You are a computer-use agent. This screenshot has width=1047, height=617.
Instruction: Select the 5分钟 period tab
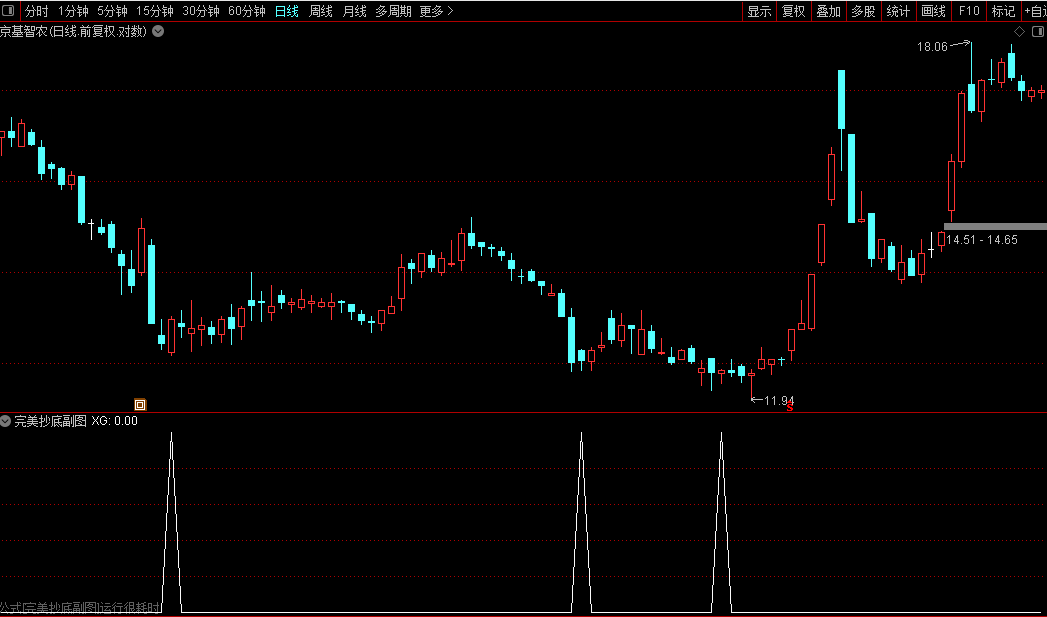coord(112,11)
